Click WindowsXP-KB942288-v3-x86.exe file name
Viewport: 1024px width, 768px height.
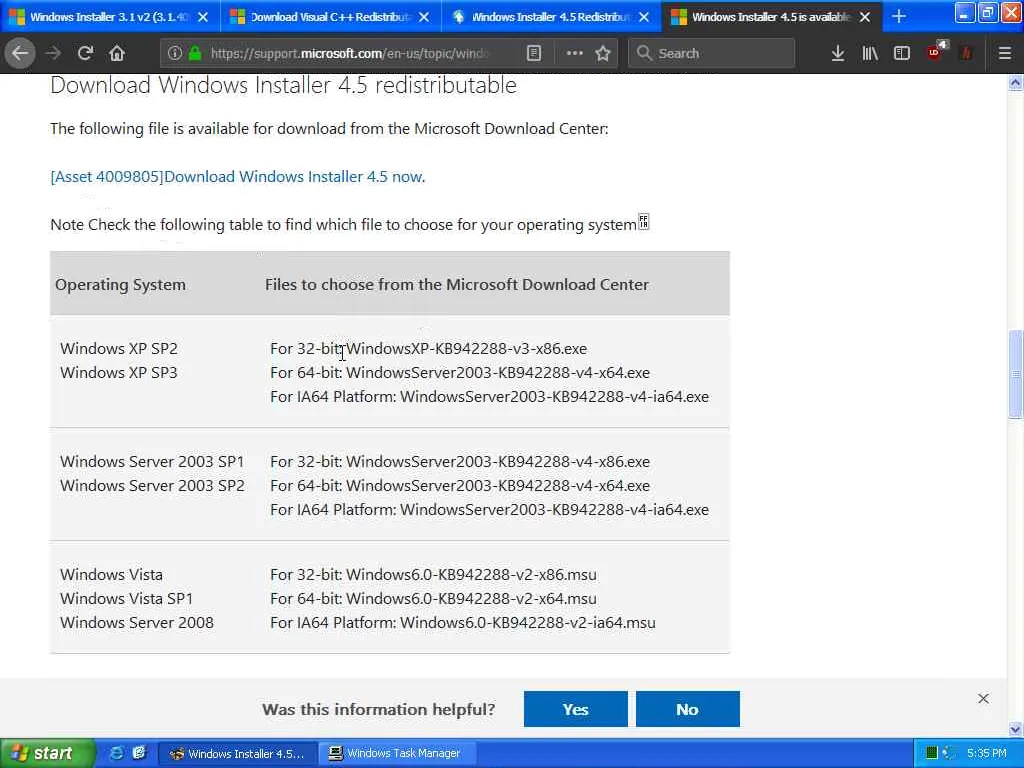pos(466,349)
